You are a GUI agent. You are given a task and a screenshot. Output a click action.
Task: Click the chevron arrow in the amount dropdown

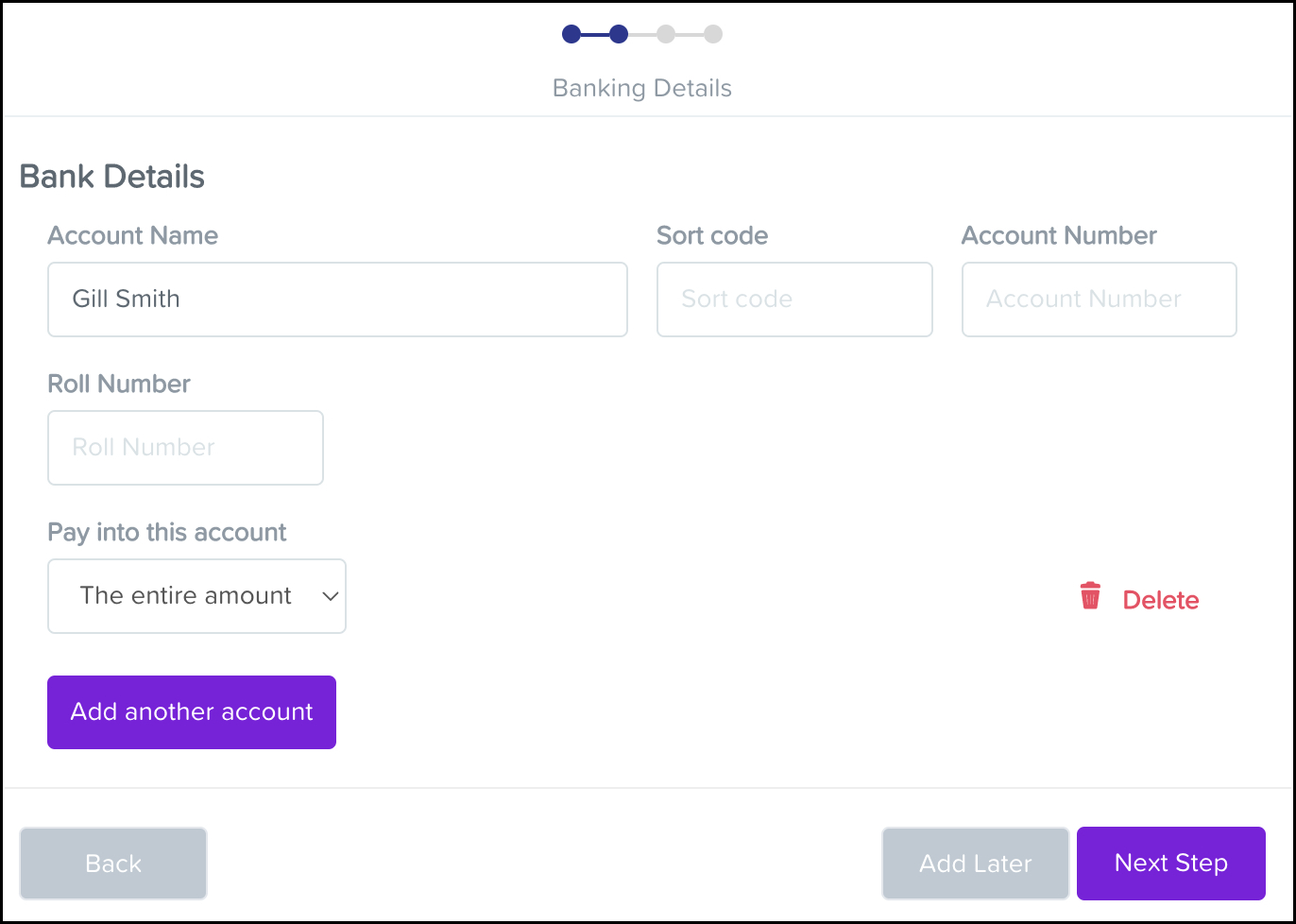(330, 596)
